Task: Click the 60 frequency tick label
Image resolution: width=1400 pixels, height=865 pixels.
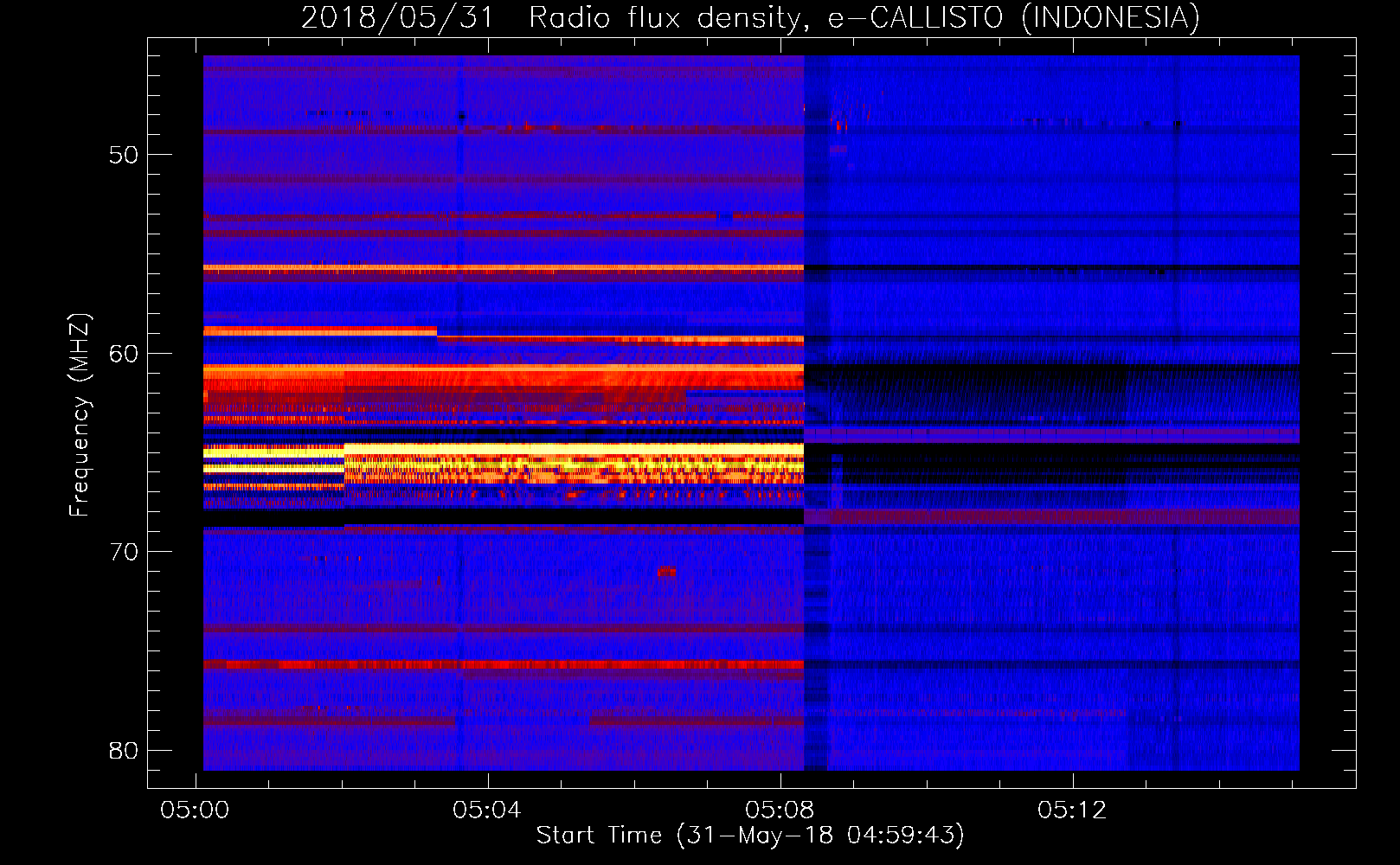Action: pyautogui.click(x=124, y=353)
